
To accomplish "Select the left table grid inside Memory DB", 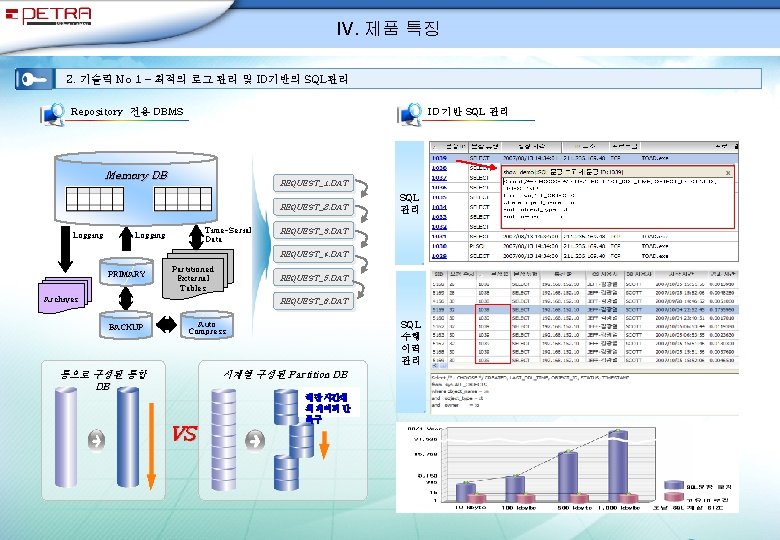I will coord(95,199).
